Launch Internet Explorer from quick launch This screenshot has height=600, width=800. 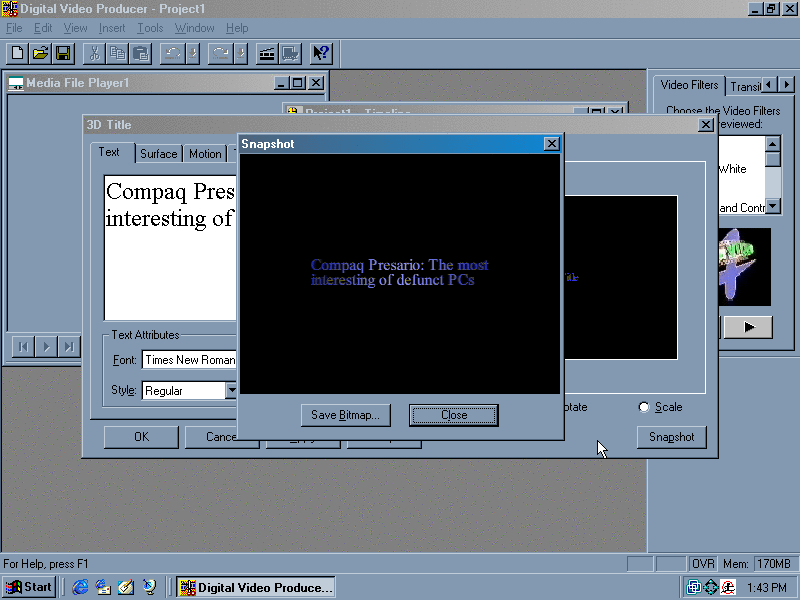click(80, 587)
